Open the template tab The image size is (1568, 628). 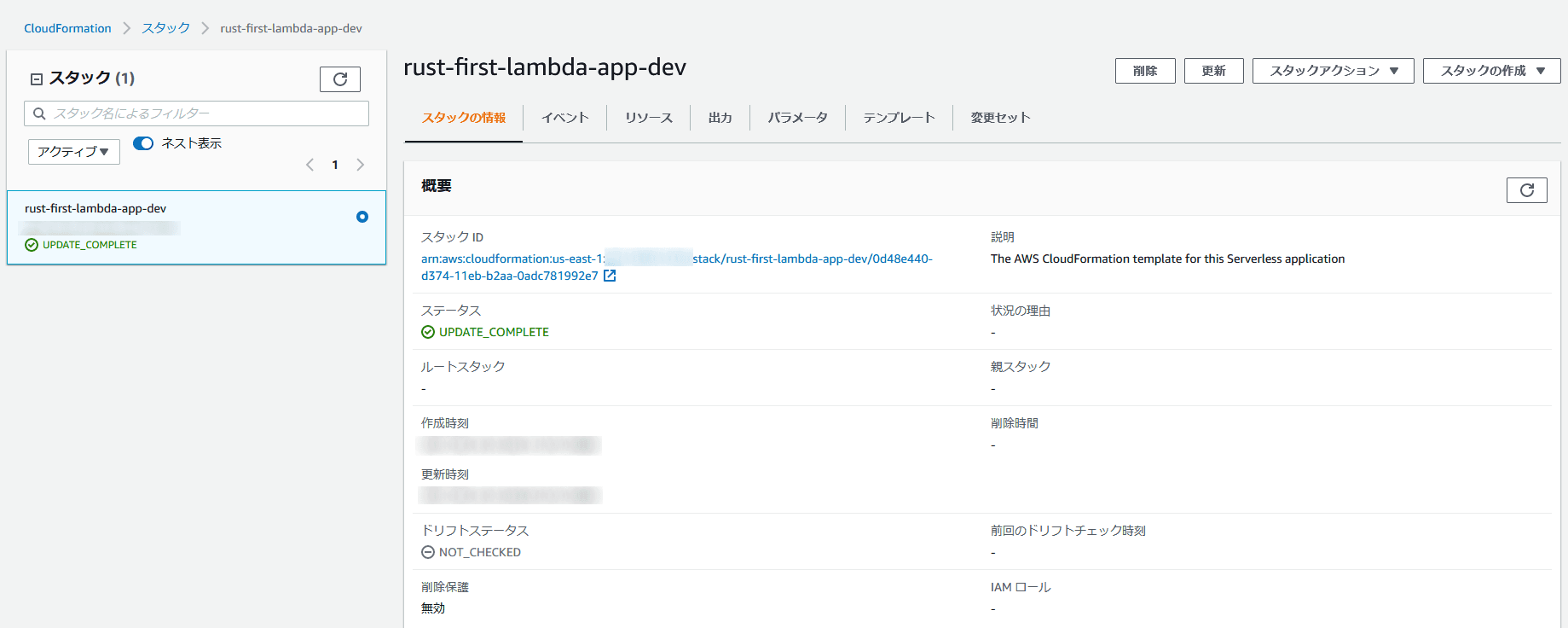[x=899, y=118]
